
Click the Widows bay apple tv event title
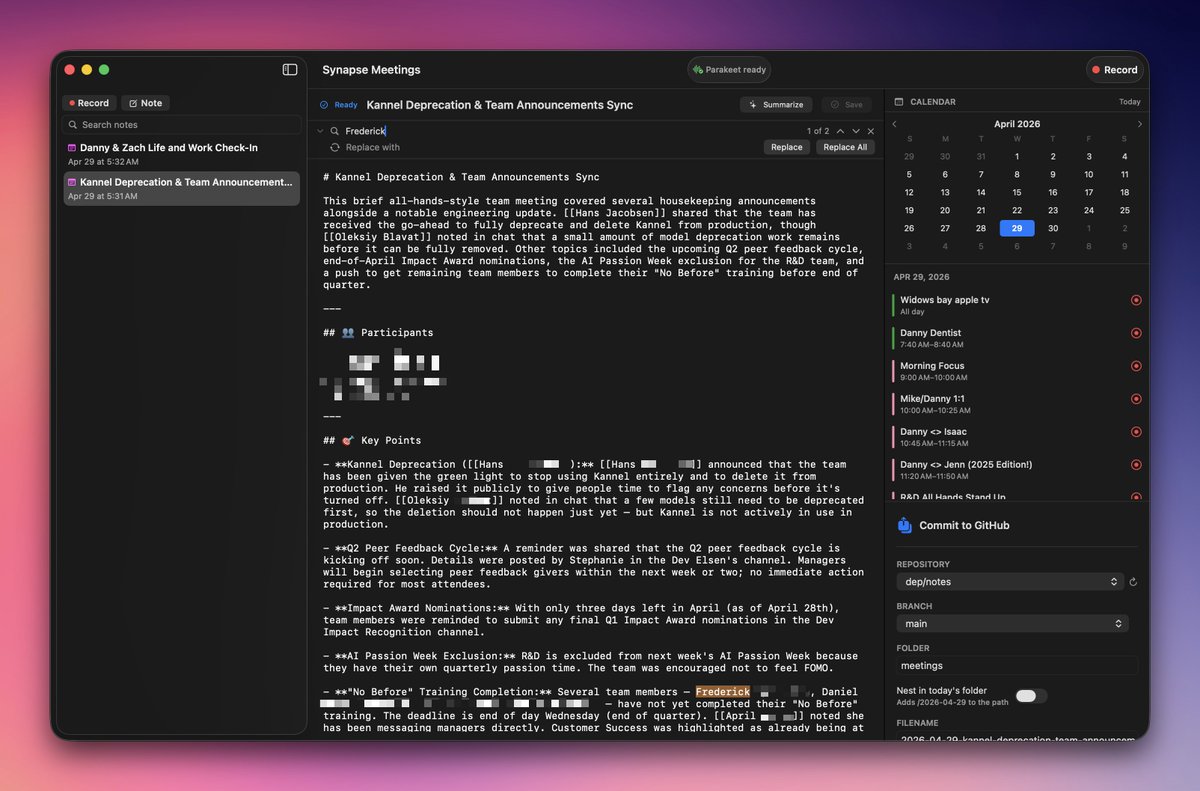944,300
